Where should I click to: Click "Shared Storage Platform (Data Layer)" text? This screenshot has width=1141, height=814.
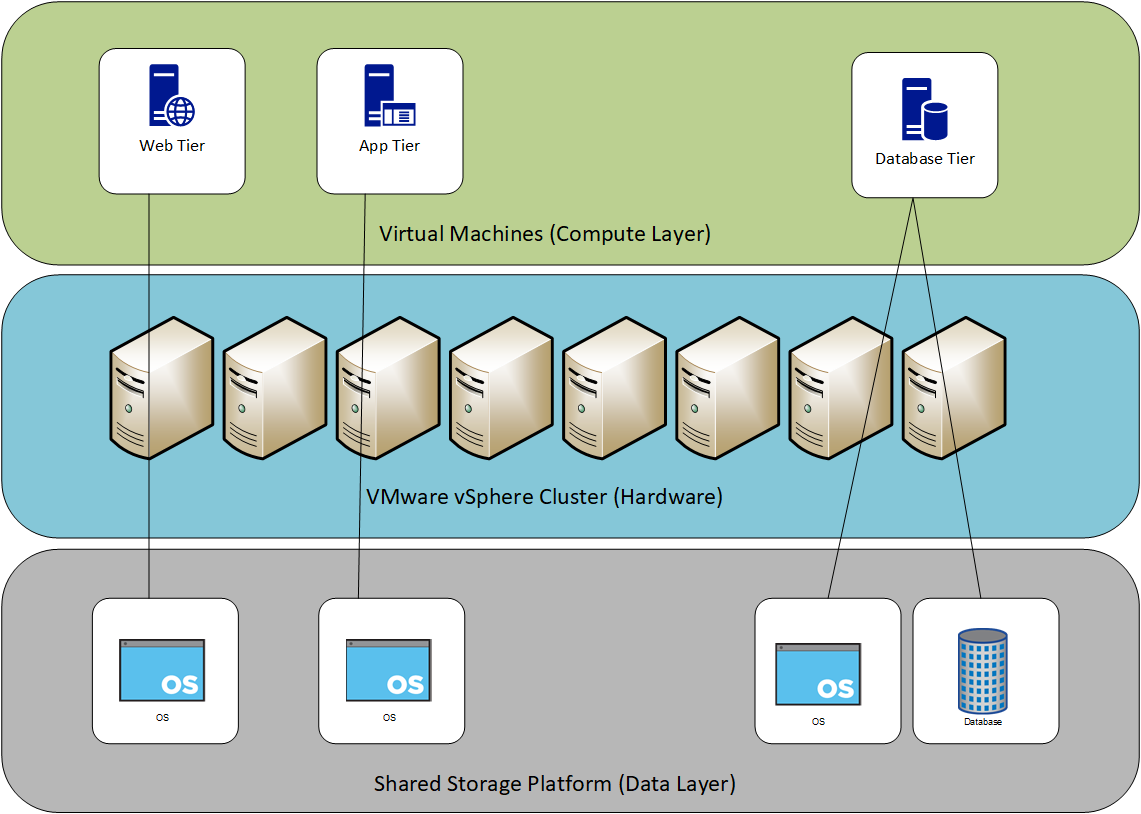click(x=555, y=784)
